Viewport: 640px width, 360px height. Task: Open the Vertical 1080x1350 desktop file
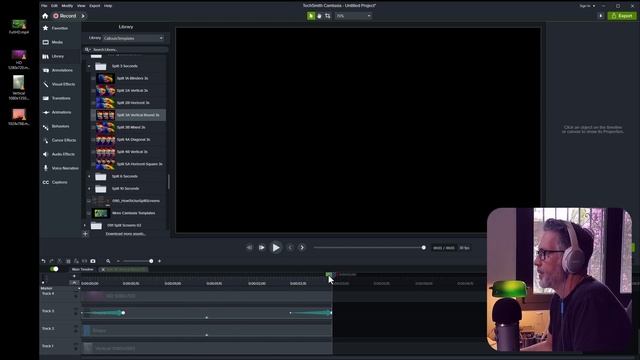[19, 88]
